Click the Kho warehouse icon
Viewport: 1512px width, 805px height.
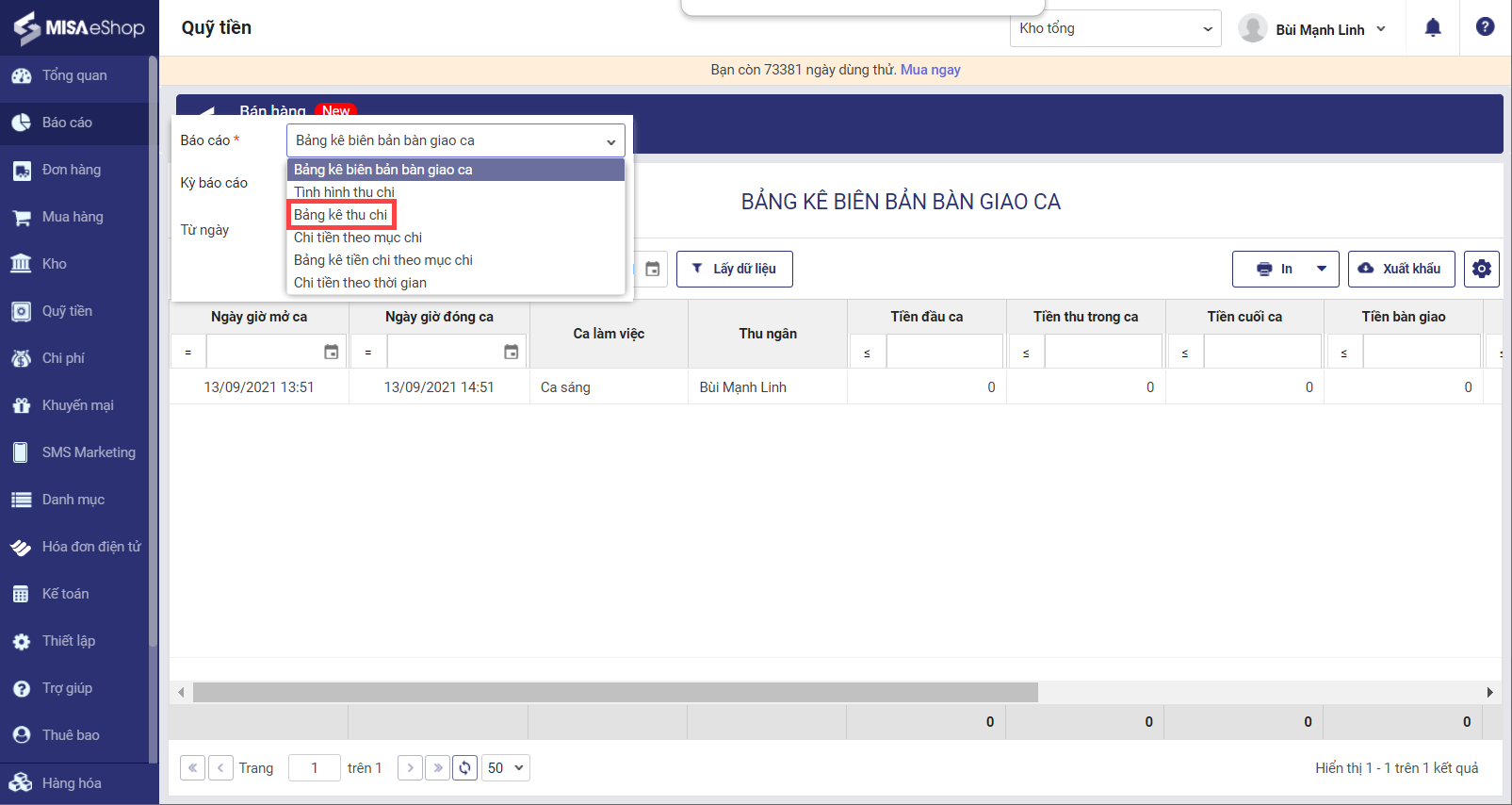(22, 264)
